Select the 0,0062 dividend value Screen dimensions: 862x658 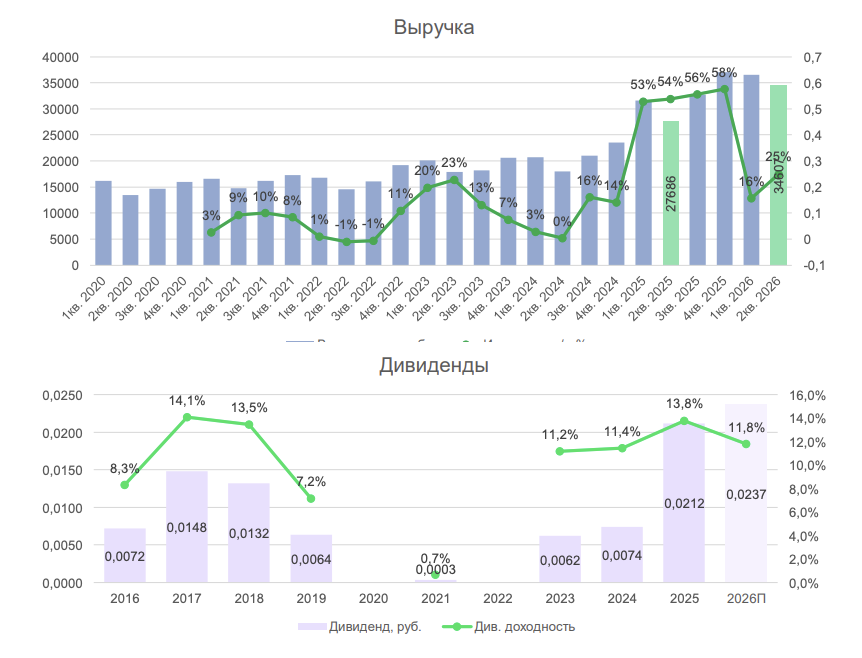click(560, 561)
